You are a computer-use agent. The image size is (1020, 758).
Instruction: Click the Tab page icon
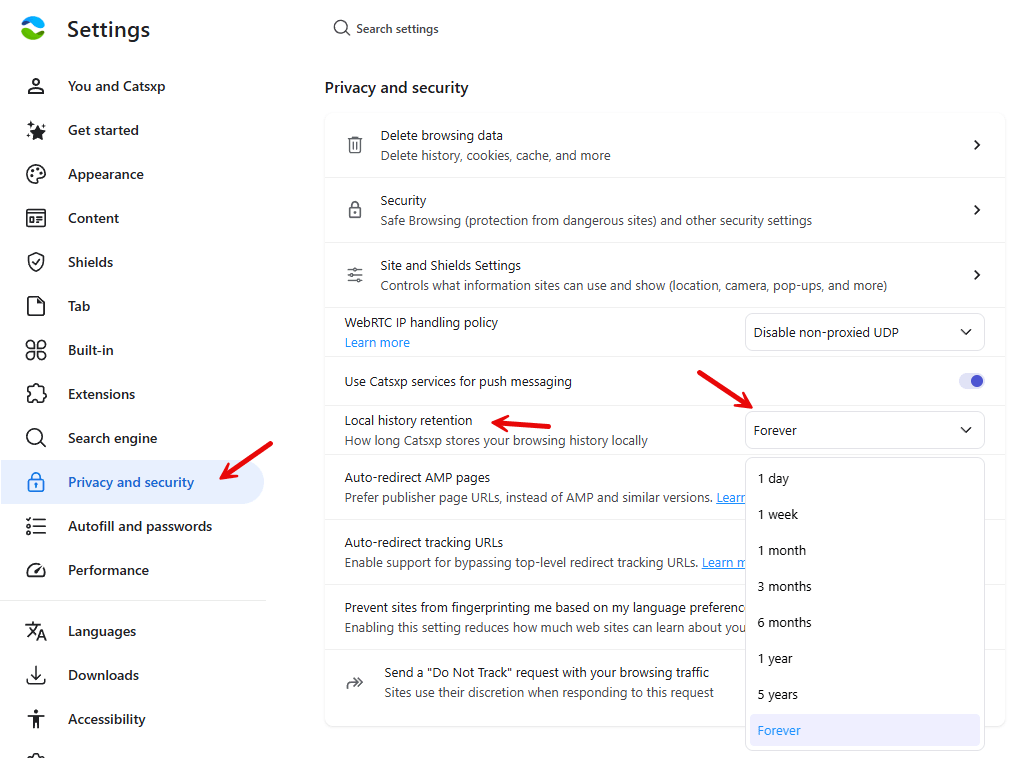click(36, 306)
